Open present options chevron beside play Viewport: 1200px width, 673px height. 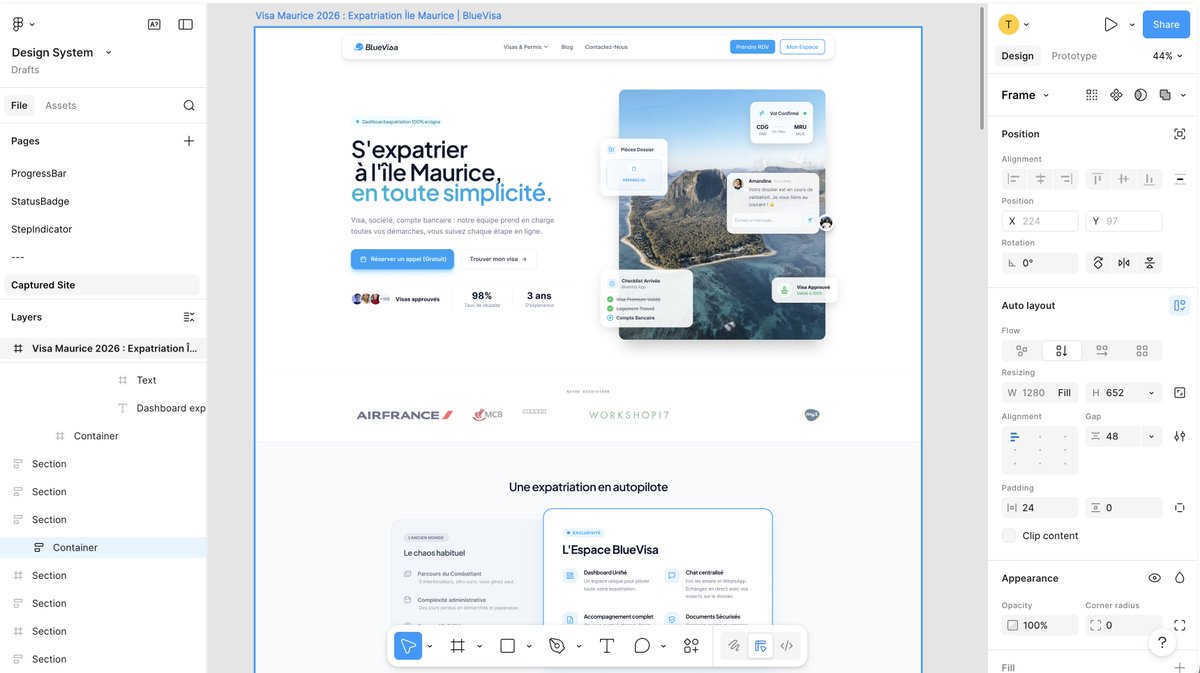(1132, 24)
